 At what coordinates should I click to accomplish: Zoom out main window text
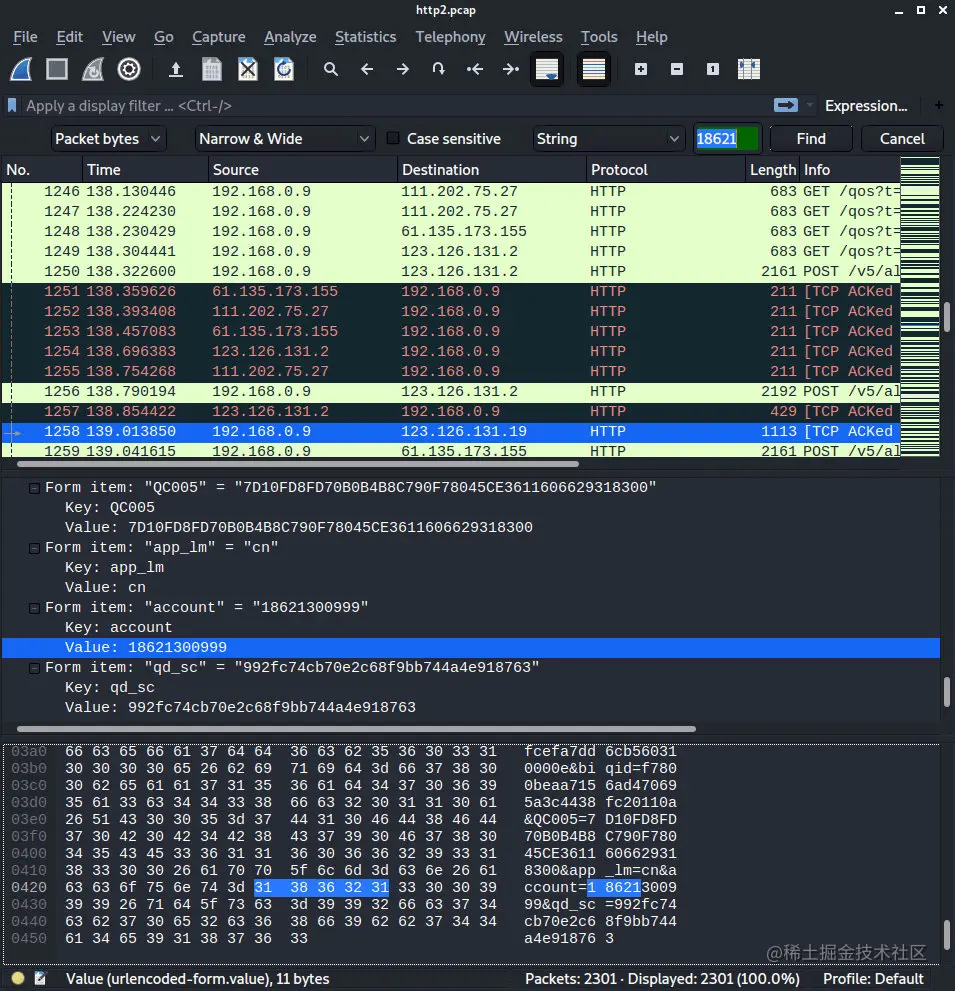(677, 69)
